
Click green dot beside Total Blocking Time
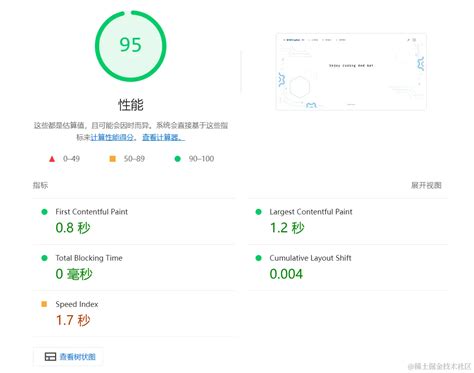click(44, 258)
